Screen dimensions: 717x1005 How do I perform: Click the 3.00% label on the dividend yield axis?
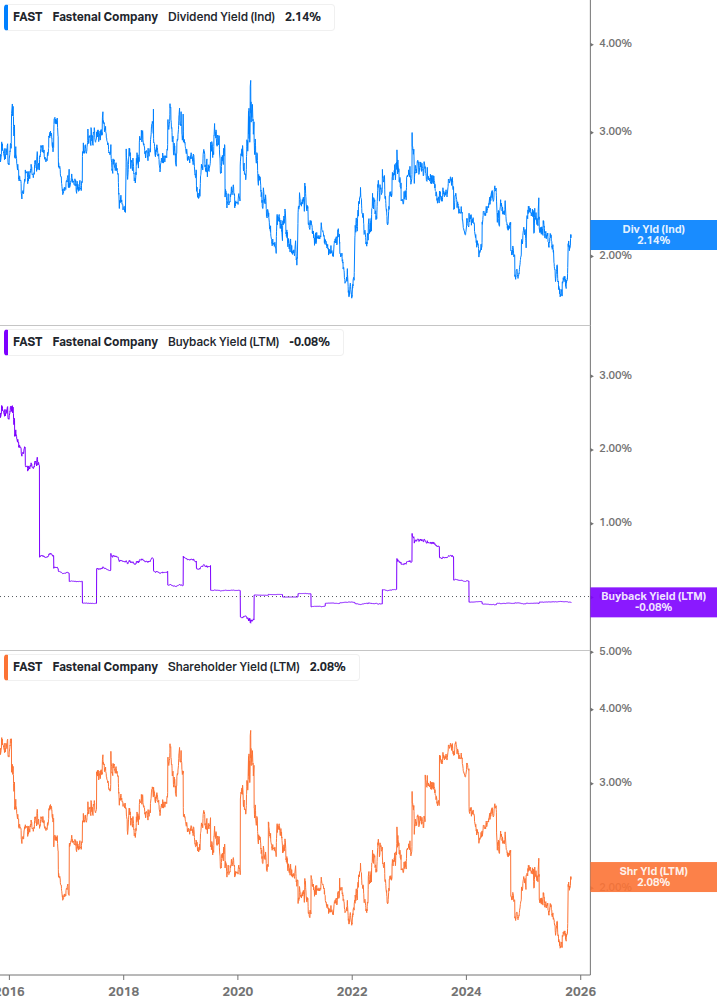coord(615,131)
